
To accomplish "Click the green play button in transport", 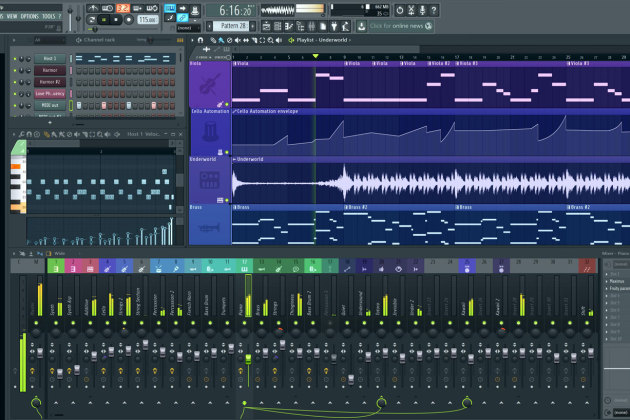I will click(x=104, y=20).
